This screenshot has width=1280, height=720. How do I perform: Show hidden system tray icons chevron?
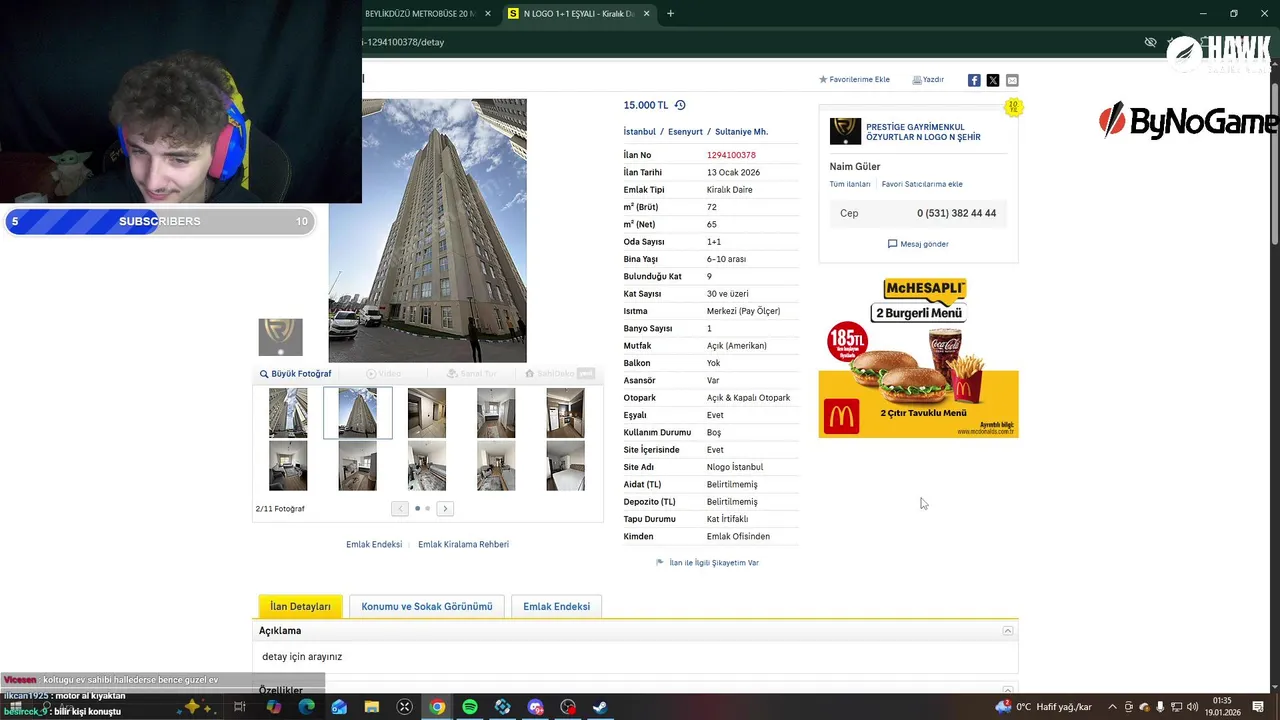tap(1112, 707)
